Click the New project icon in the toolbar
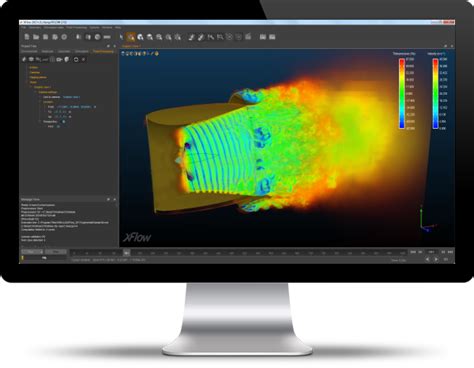 click(x=28, y=37)
